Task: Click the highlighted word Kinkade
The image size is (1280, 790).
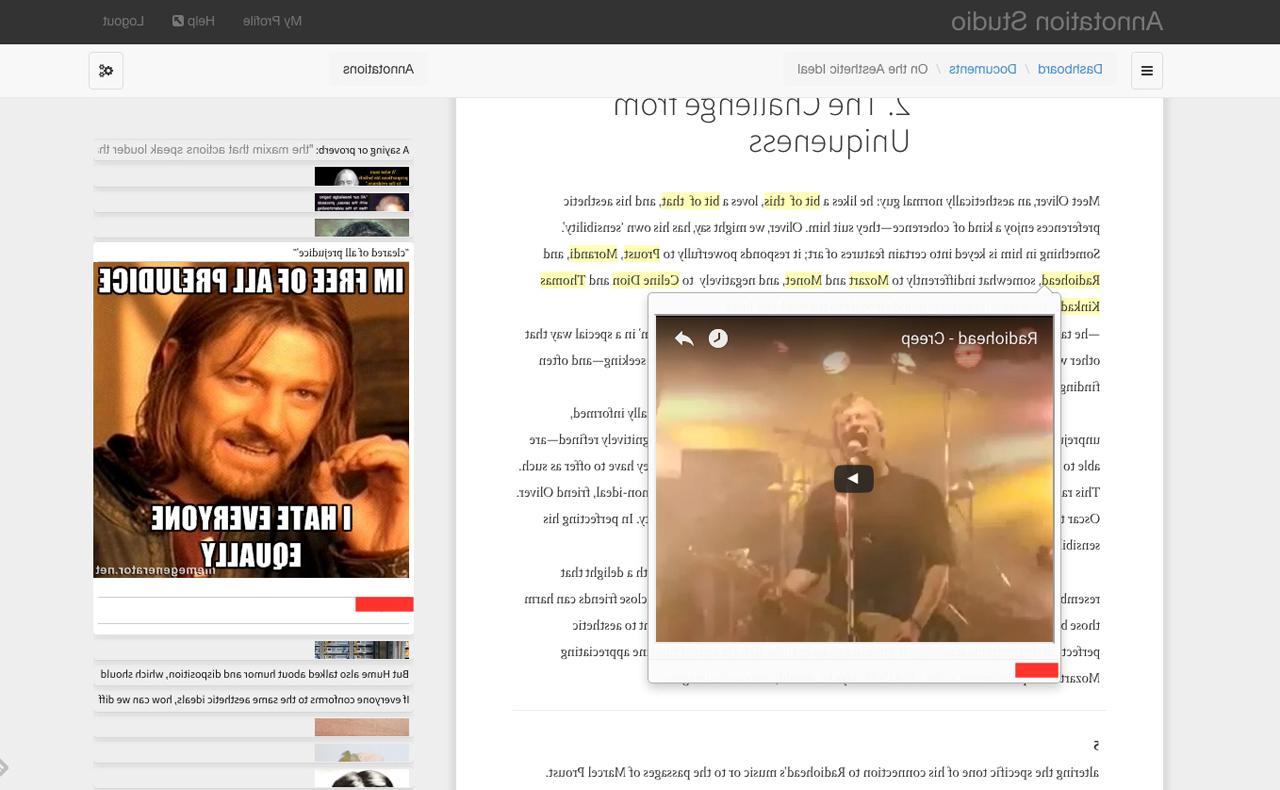Action: 1079,307
